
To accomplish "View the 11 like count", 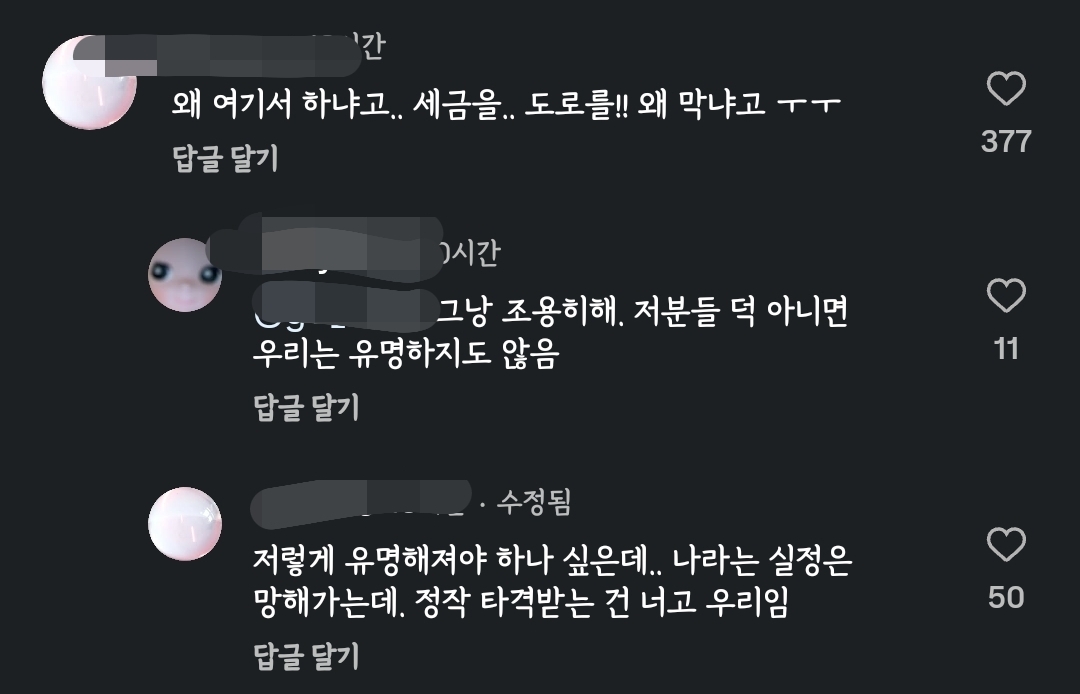I will click(1006, 349).
